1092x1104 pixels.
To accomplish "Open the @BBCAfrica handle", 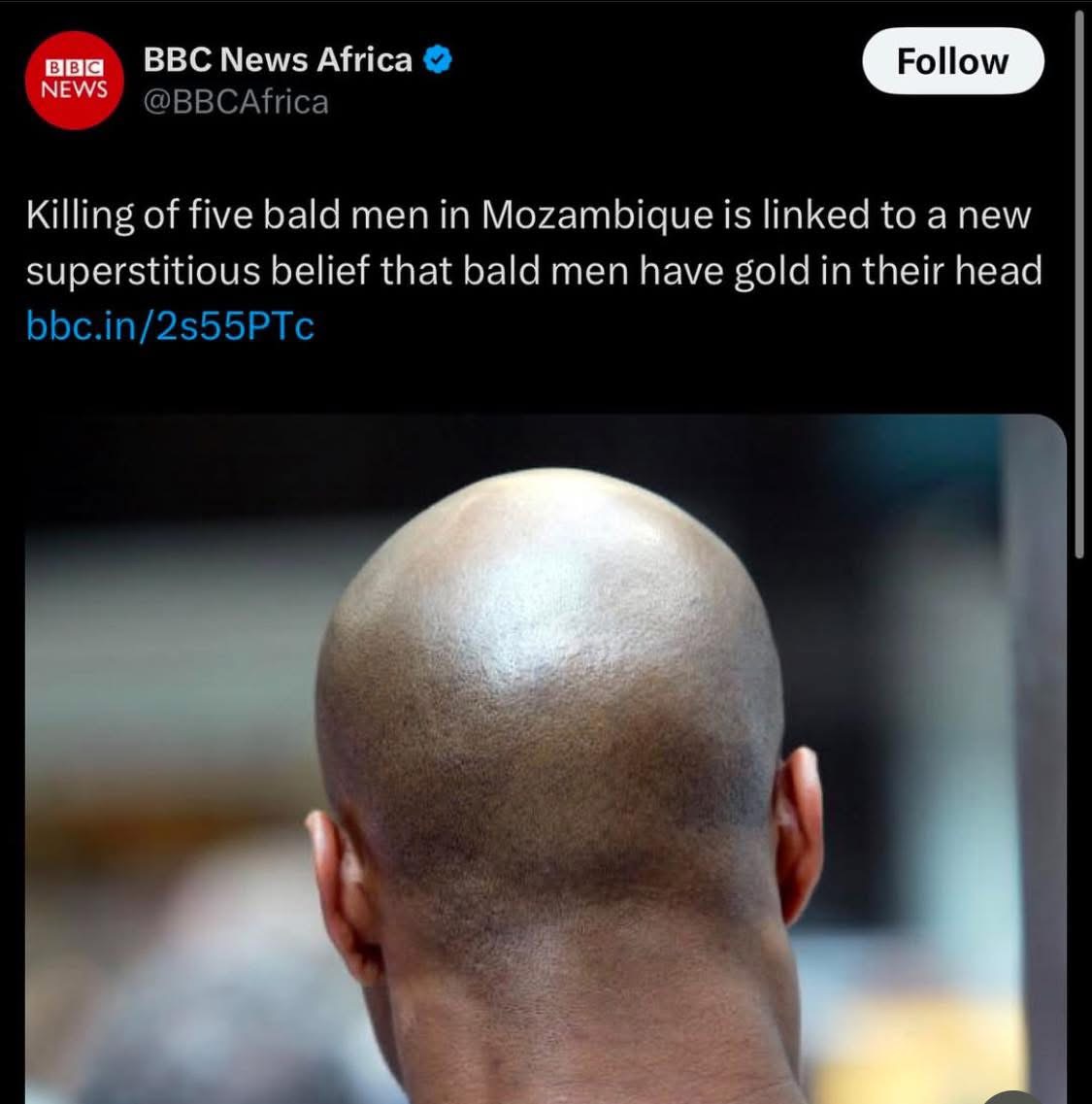I will [x=236, y=102].
